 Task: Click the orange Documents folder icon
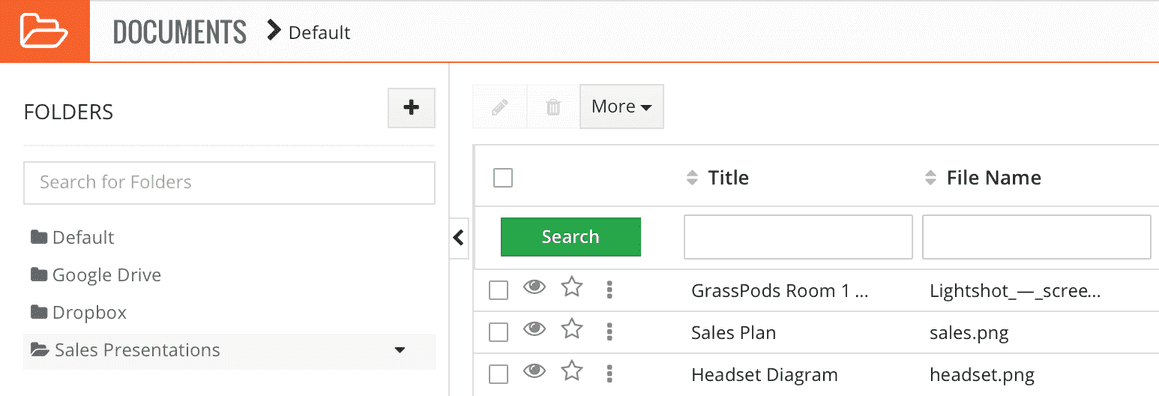click(x=44, y=31)
